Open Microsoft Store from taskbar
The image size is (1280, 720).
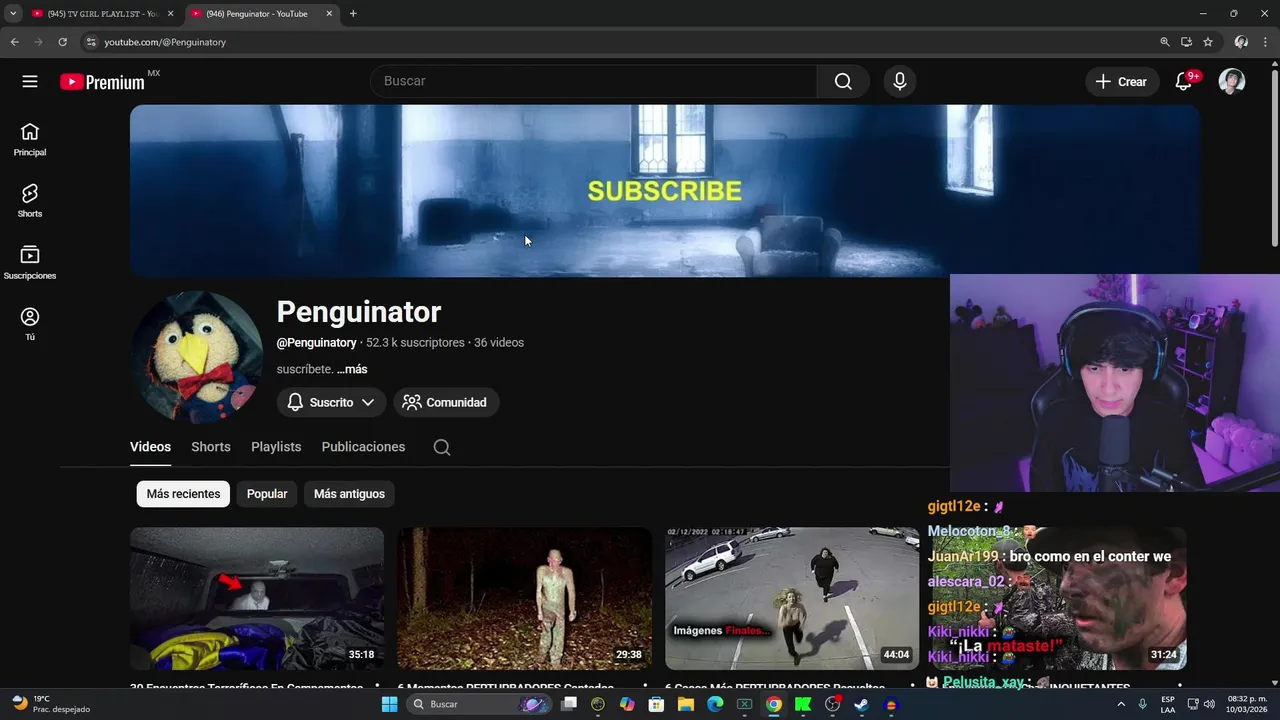656,704
